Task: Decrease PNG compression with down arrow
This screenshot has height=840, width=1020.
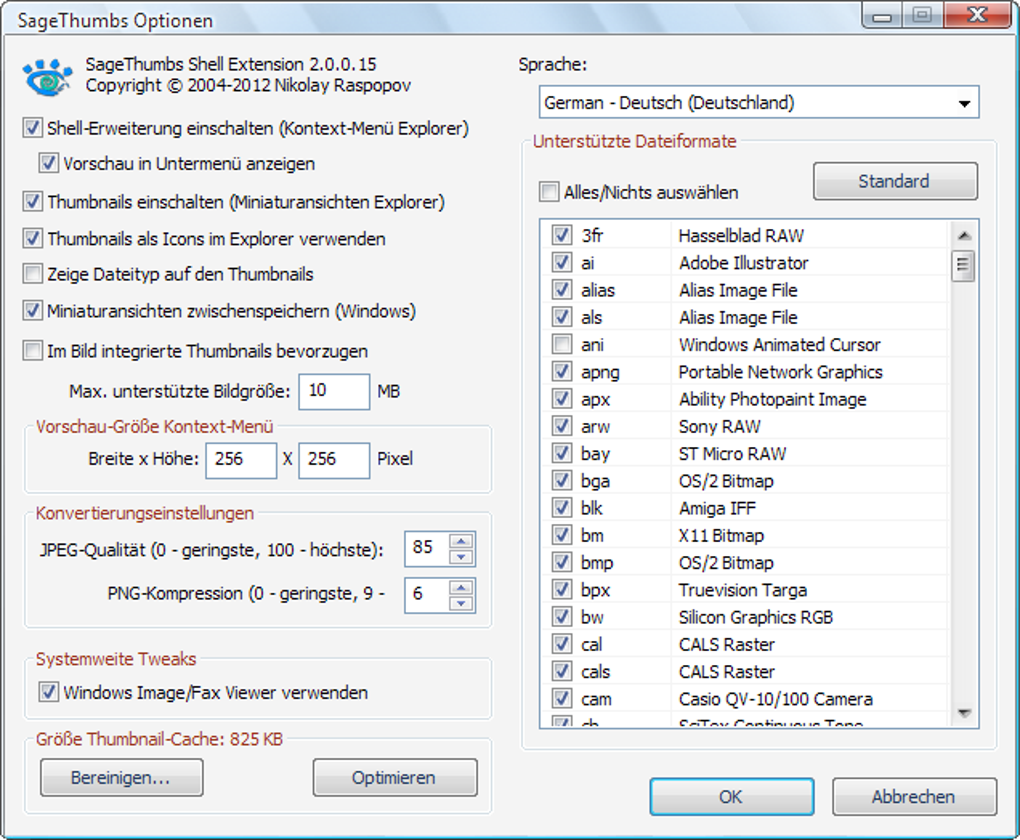Action: 461,603
